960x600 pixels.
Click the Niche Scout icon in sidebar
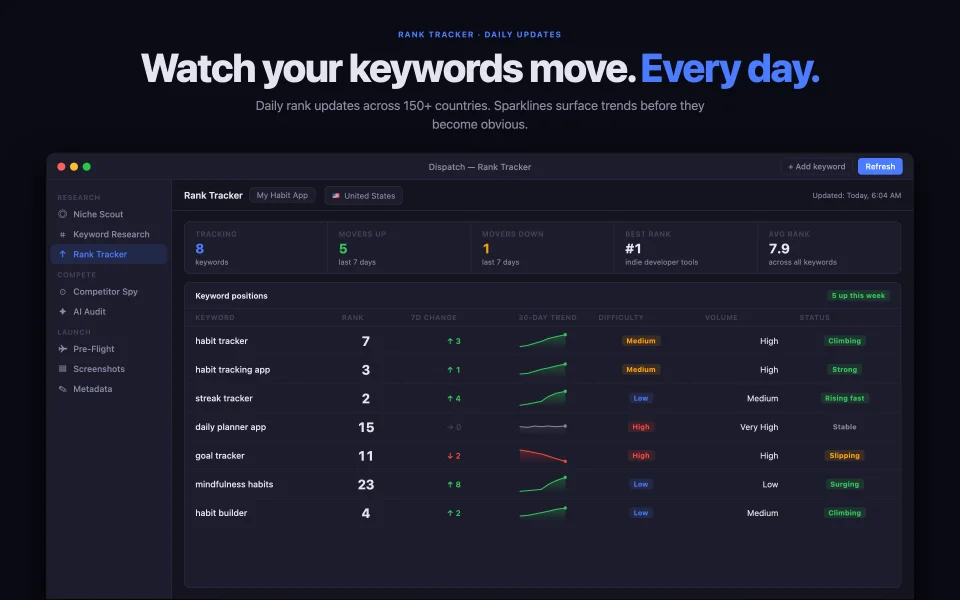coord(62,214)
